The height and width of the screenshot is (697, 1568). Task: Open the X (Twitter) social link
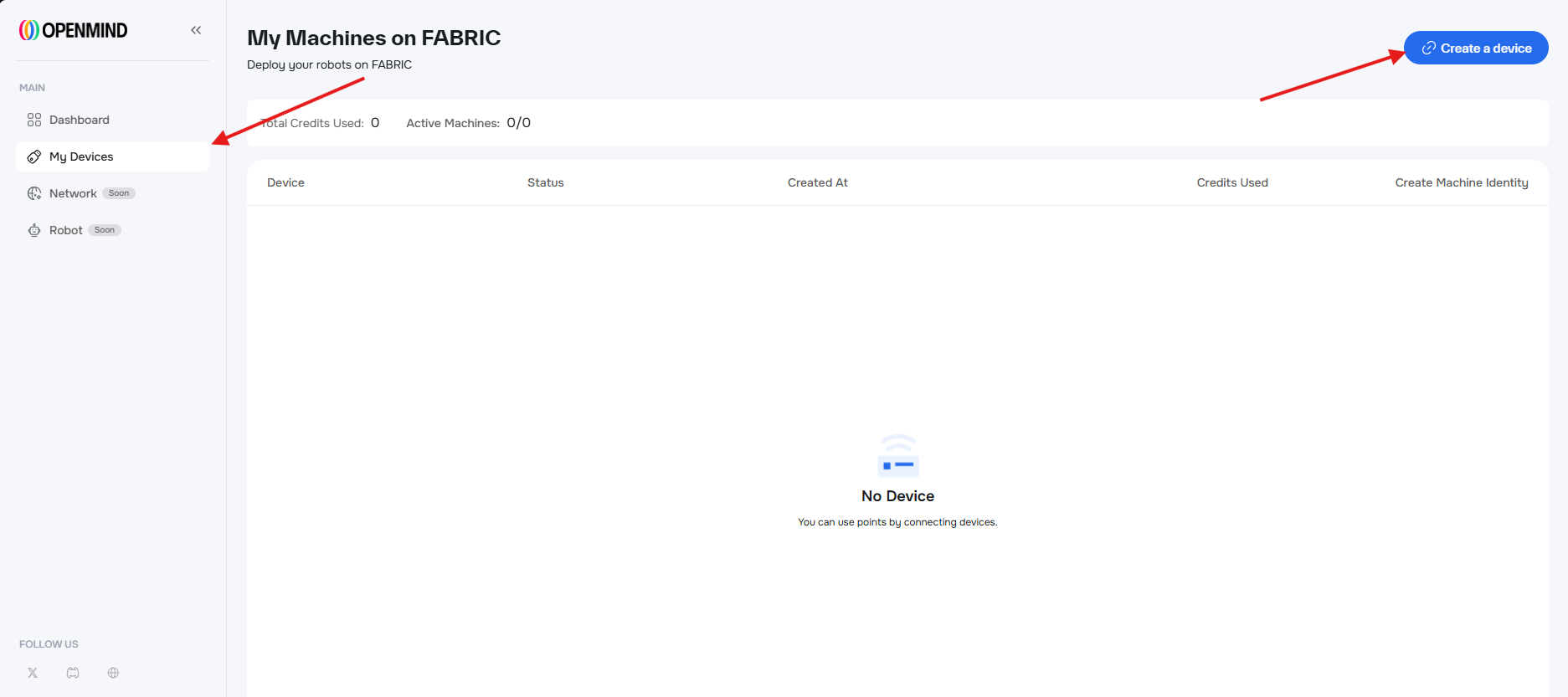pyautogui.click(x=33, y=673)
